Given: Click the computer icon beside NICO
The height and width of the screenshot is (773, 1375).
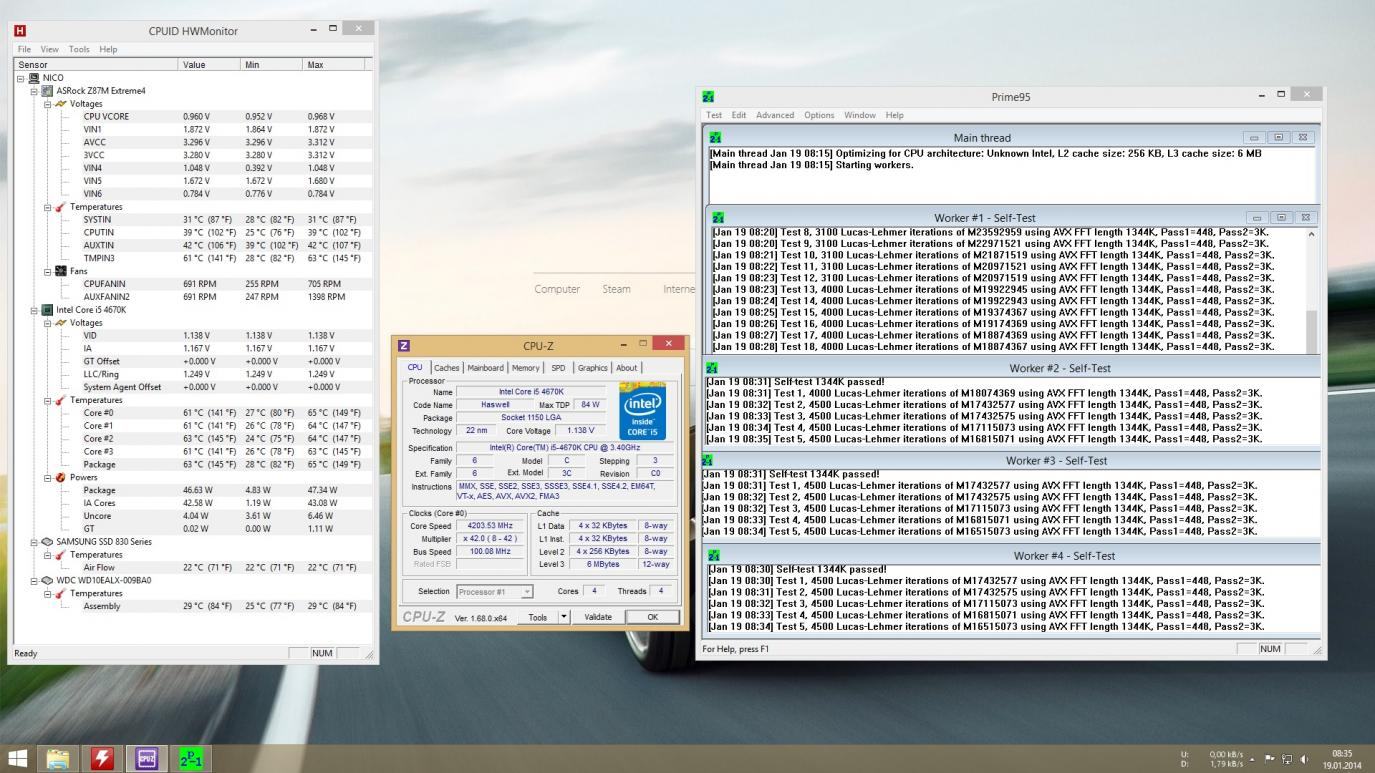Looking at the screenshot, I should click(x=35, y=78).
